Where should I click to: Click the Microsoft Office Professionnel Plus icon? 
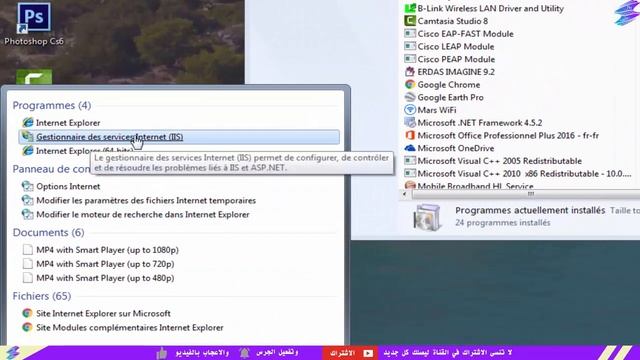410,135
